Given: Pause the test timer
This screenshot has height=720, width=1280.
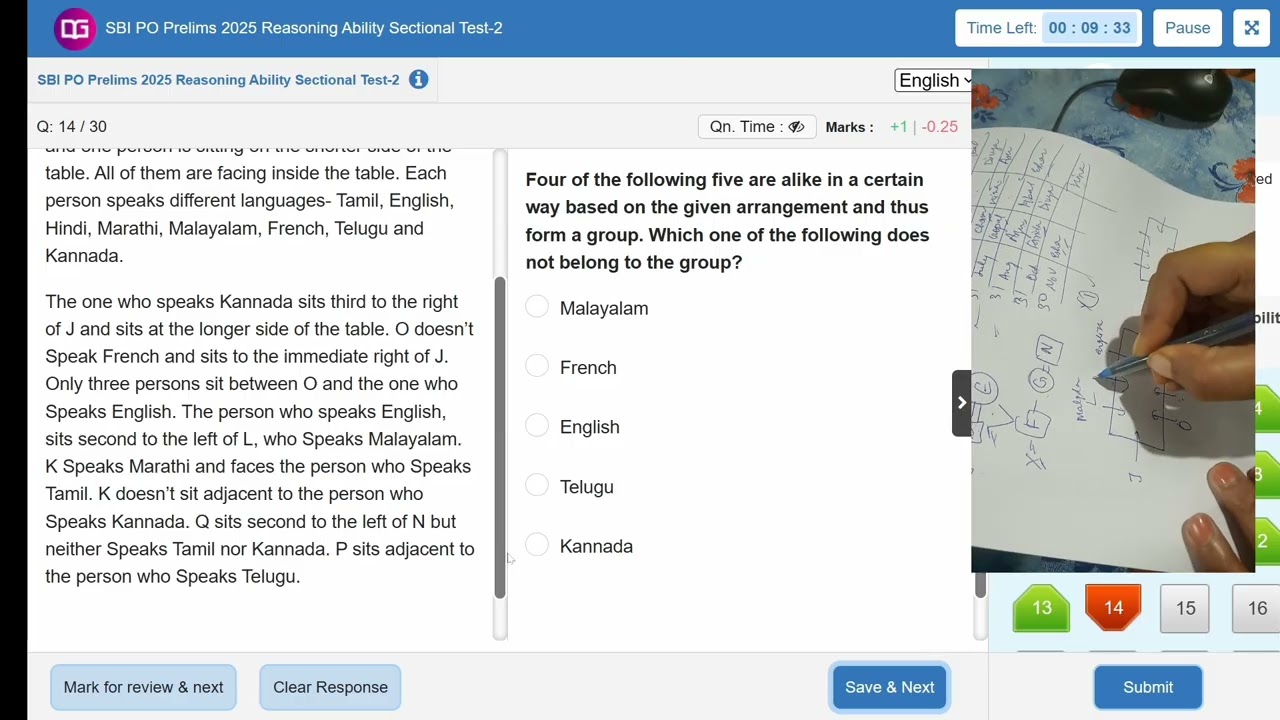Looking at the screenshot, I should (1187, 28).
